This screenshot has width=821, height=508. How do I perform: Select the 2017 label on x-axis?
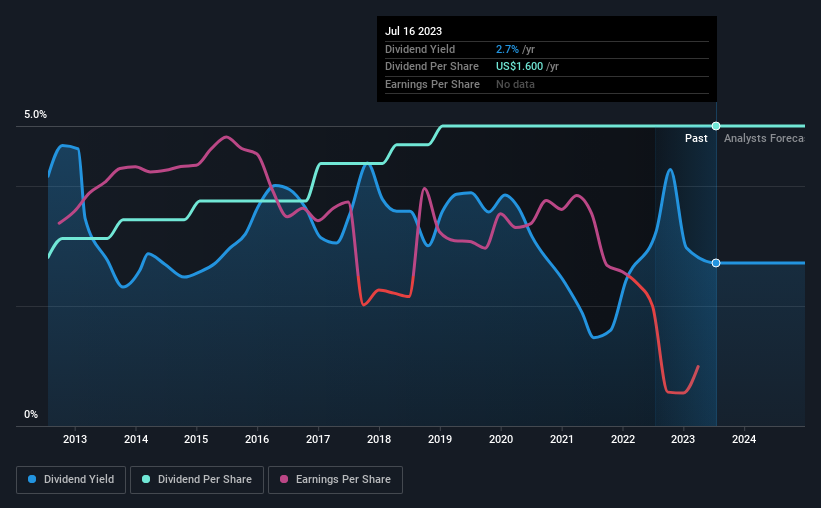click(318, 439)
